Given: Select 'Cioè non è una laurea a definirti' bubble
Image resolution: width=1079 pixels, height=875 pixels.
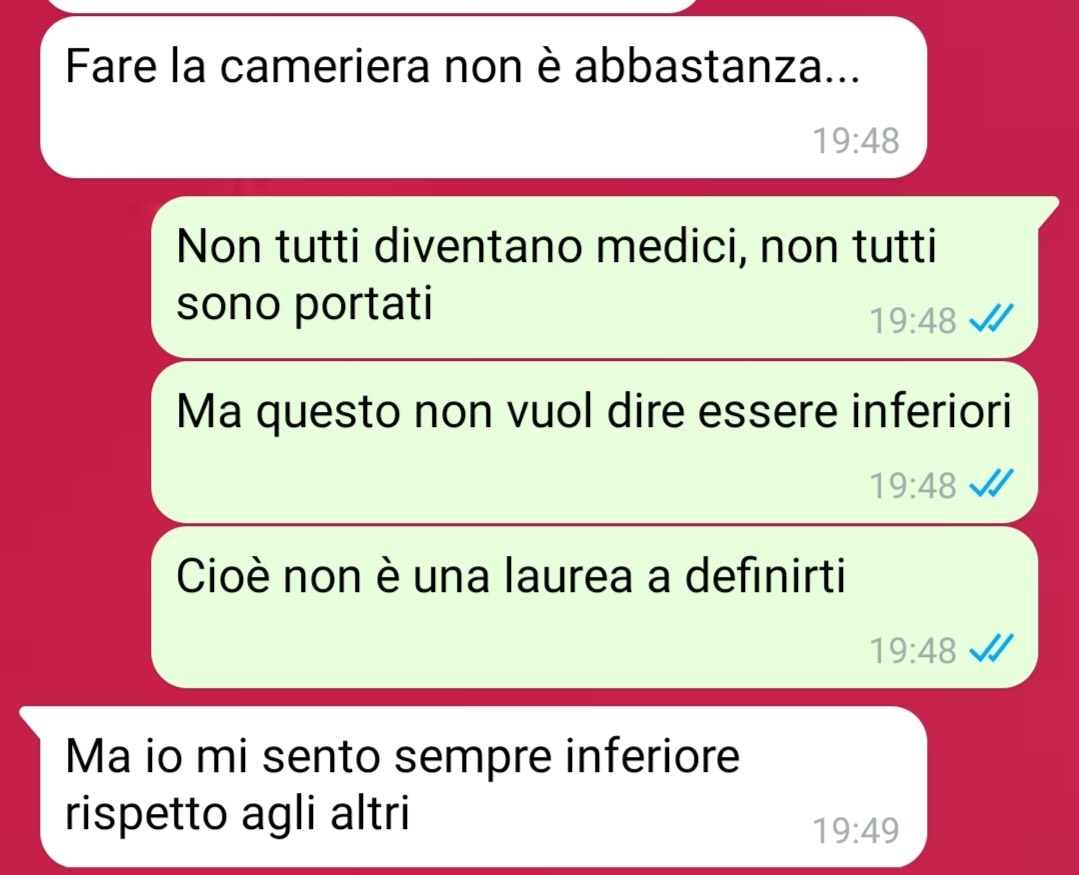Looking at the screenshot, I should pyautogui.click(x=595, y=607).
